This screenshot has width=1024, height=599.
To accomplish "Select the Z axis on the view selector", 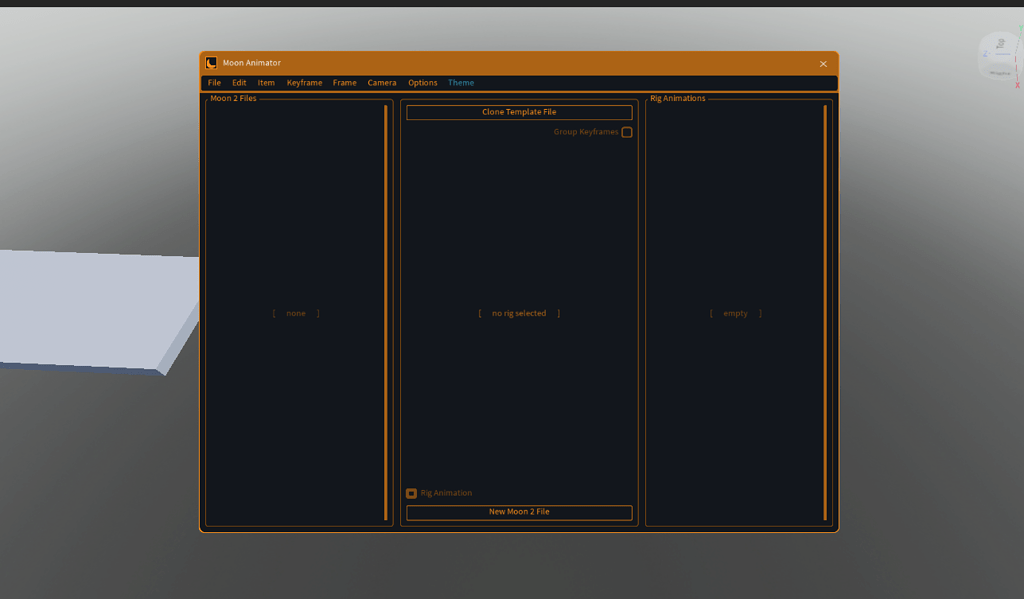I will click(985, 52).
